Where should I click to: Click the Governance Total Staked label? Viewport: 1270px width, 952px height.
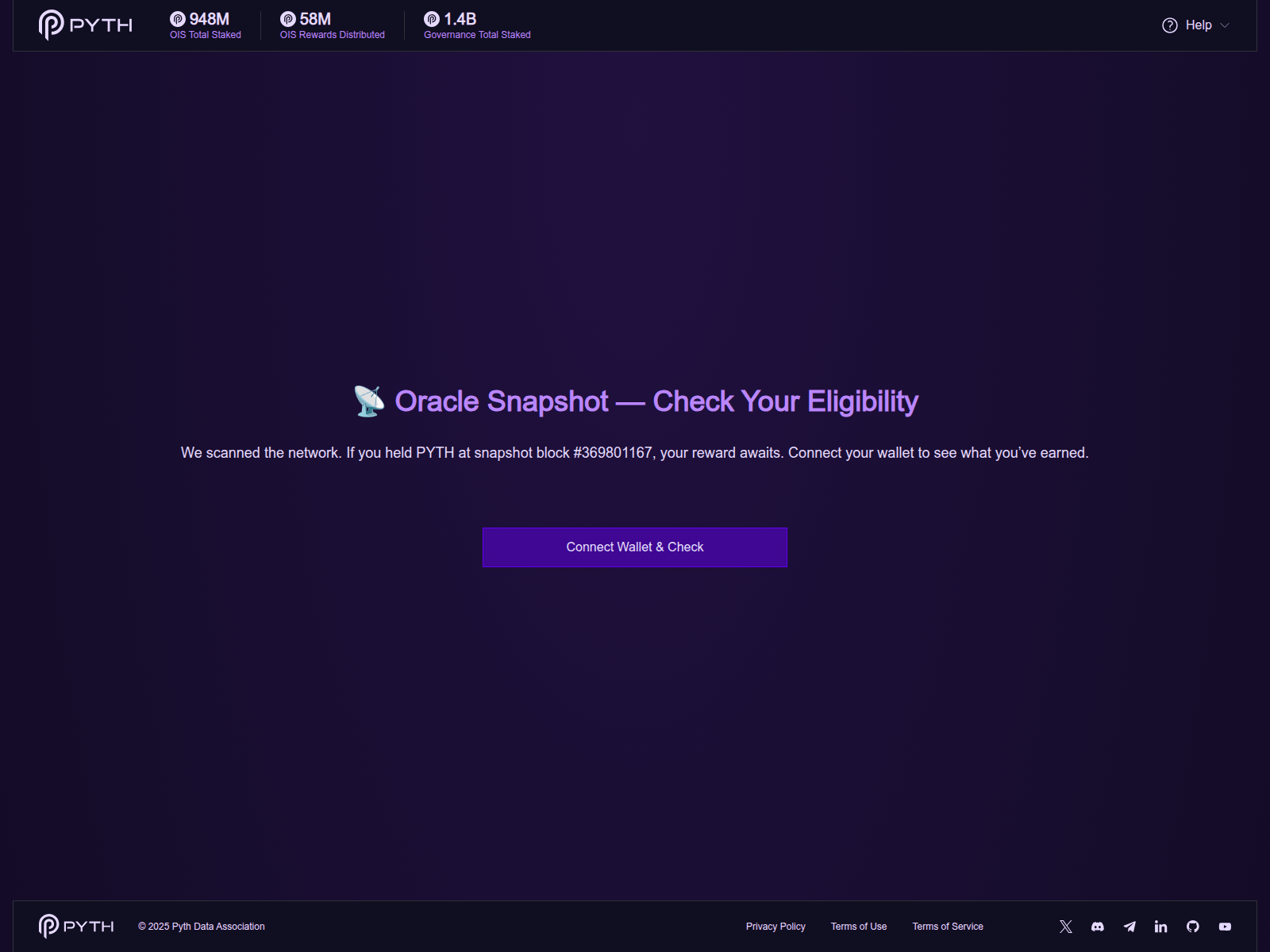click(477, 35)
